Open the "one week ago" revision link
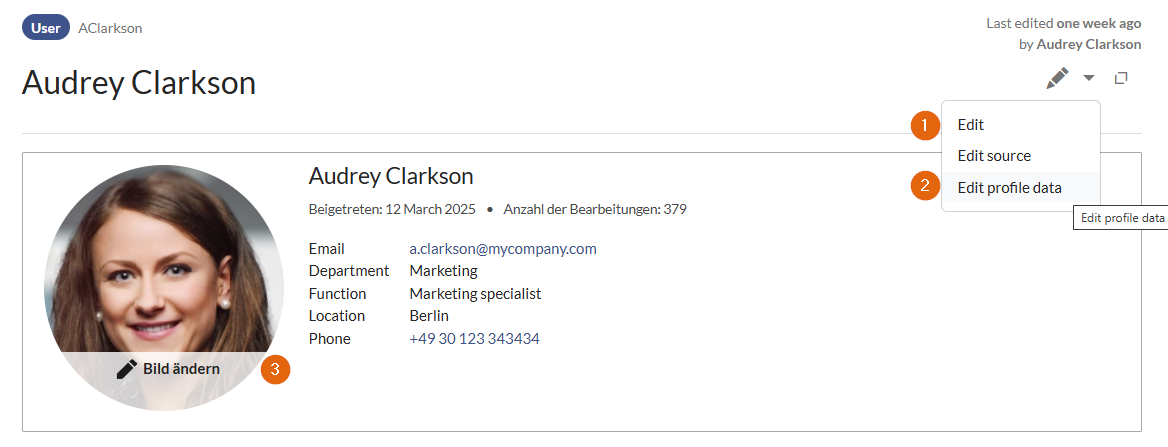1168x447 pixels. 1098,23
